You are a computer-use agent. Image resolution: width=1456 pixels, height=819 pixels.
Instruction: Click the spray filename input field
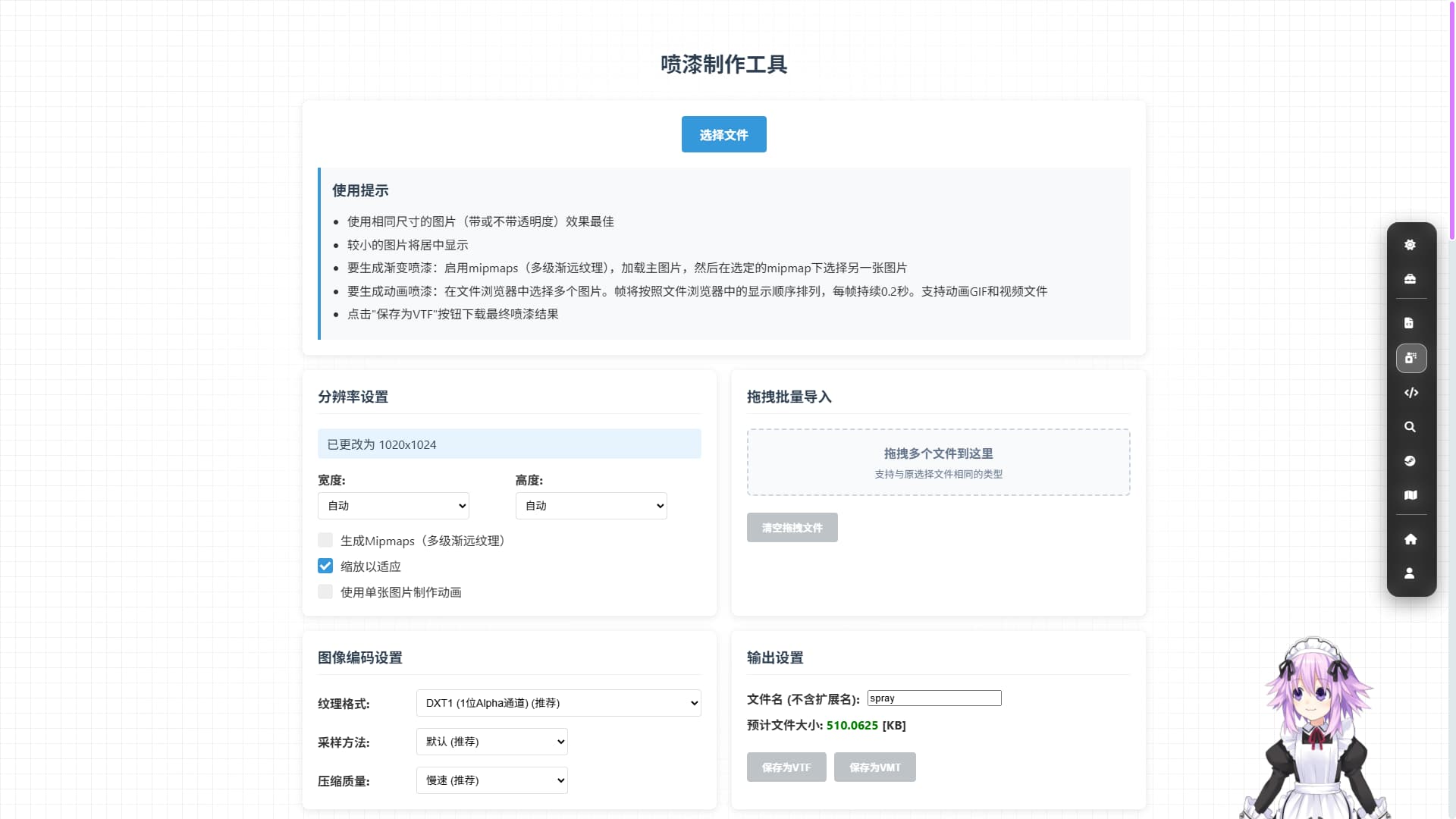point(934,698)
